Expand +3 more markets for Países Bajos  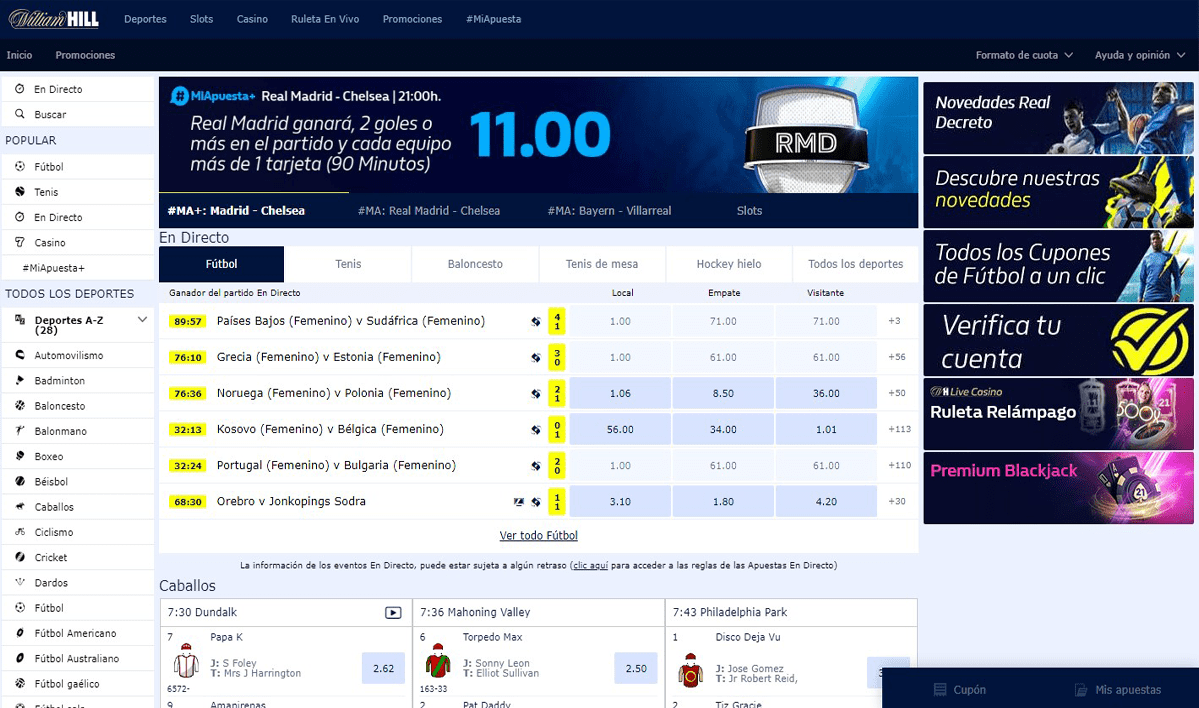(x=894, y=321)
